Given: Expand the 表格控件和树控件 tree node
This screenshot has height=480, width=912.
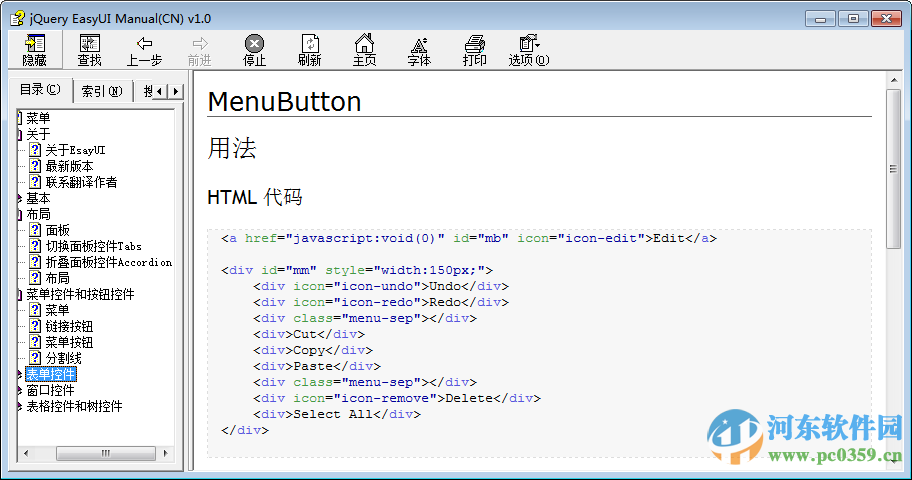Looking at the screenshot, I should [20, 406].
